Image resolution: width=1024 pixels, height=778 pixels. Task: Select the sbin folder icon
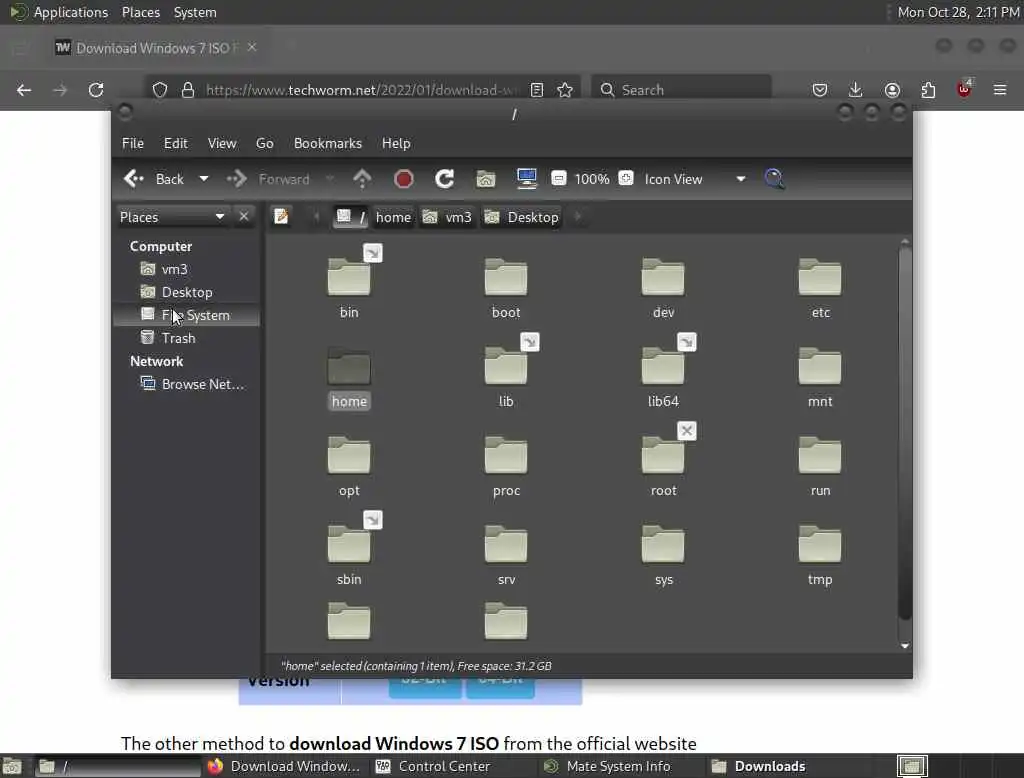pos(349,543)
